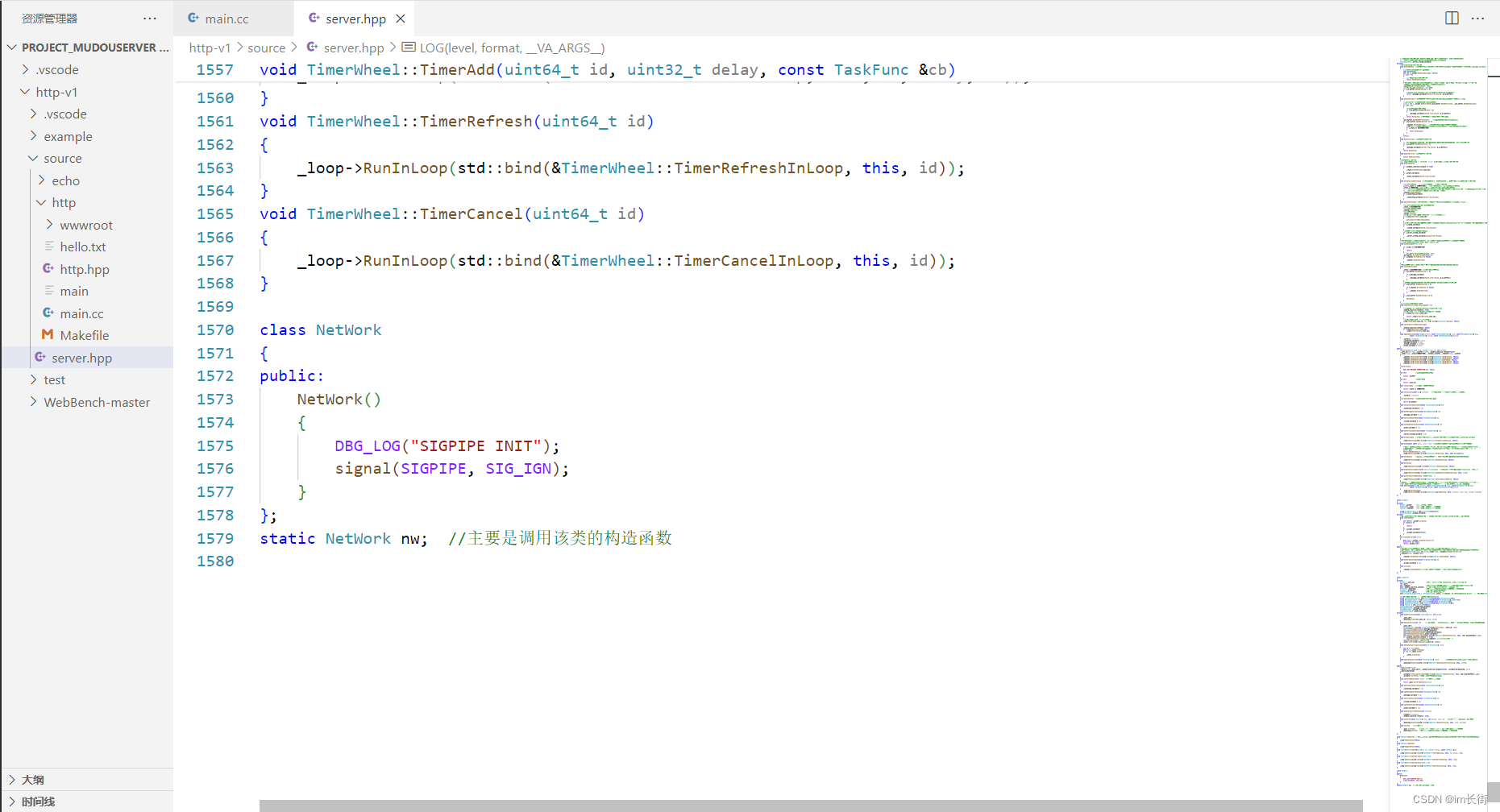Expand the test folder

pyautogui.click(x=34, y=379)
